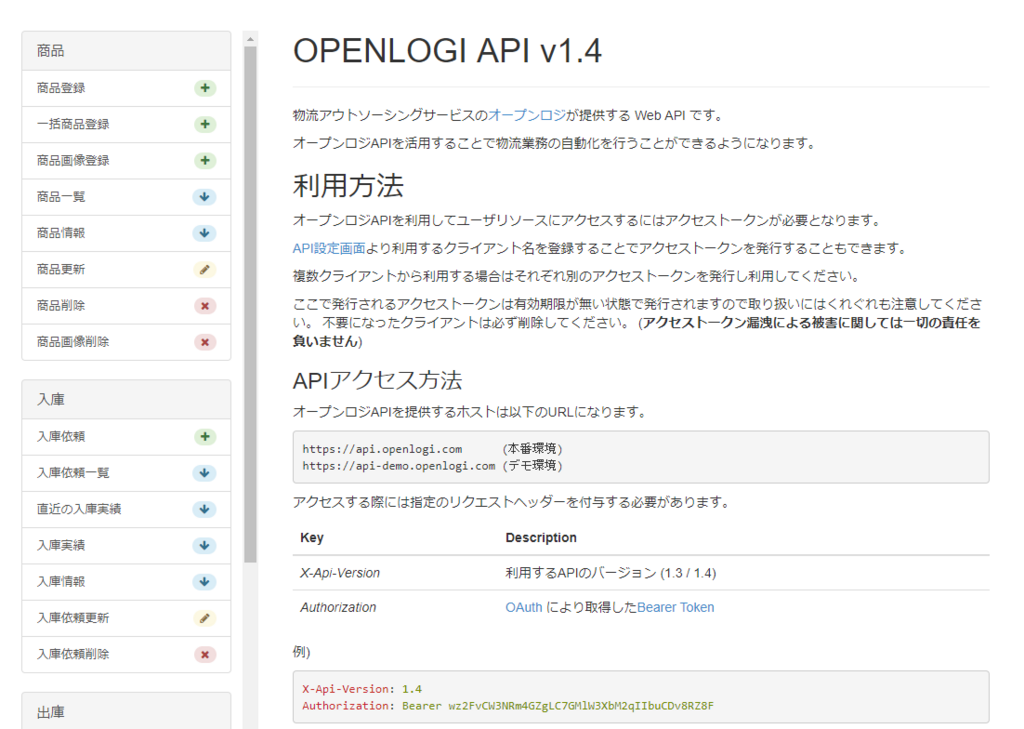Click the blue arrow badge for 入庫実績
1024x729 pixels.
[204, 545]
